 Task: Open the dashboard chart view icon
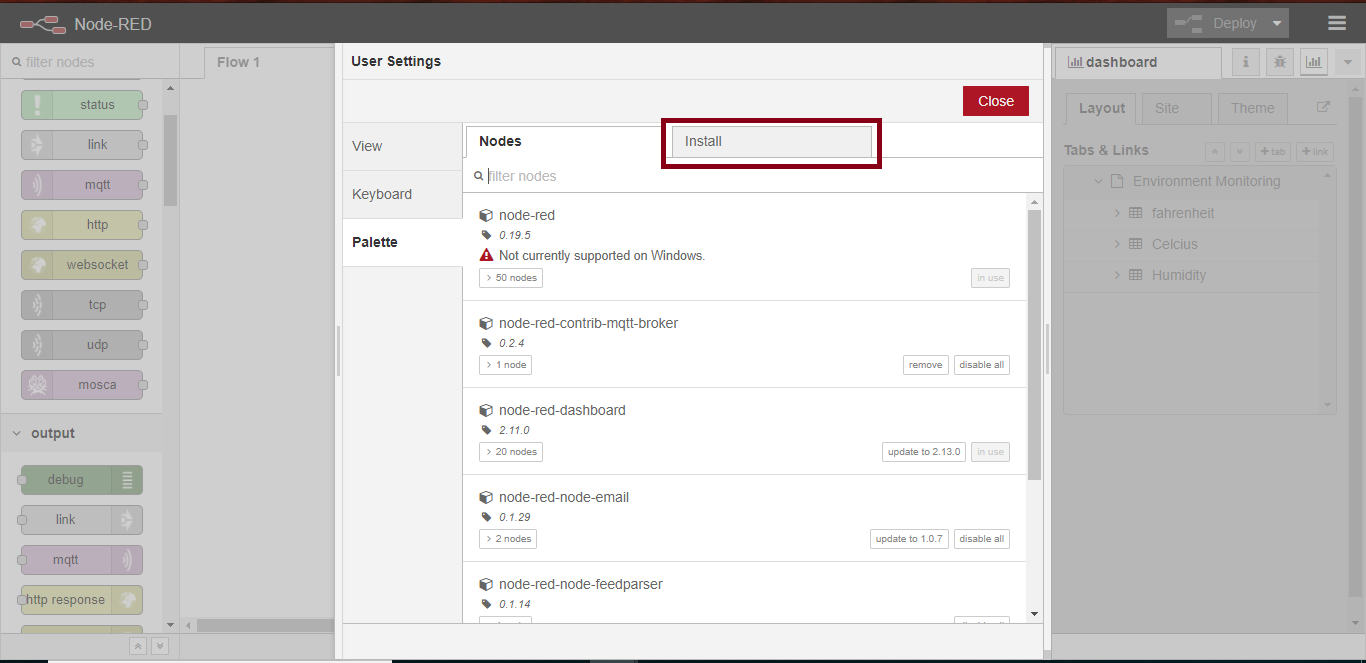[x=1313, y=61]
